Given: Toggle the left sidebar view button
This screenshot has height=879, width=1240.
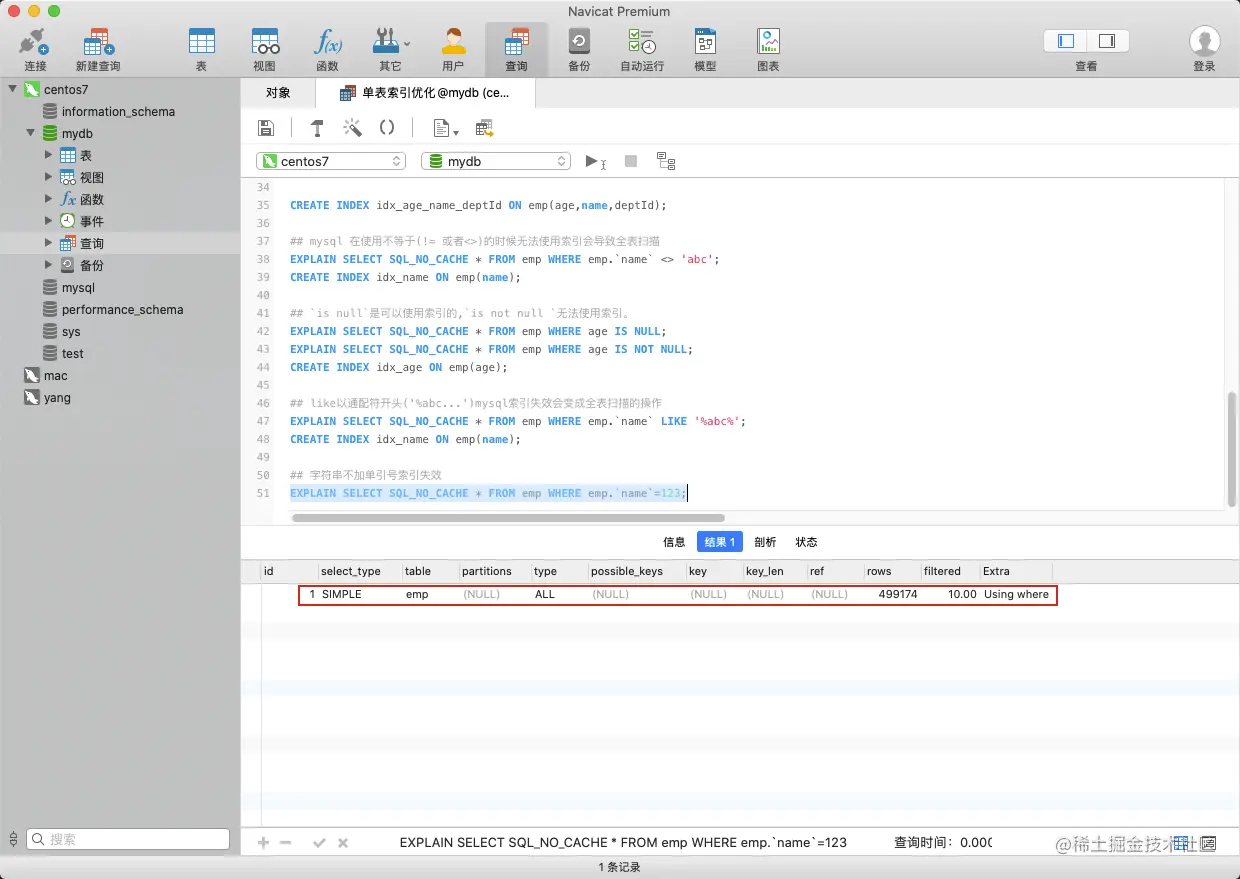Looking at the screenshot, I should [1066, 41].
